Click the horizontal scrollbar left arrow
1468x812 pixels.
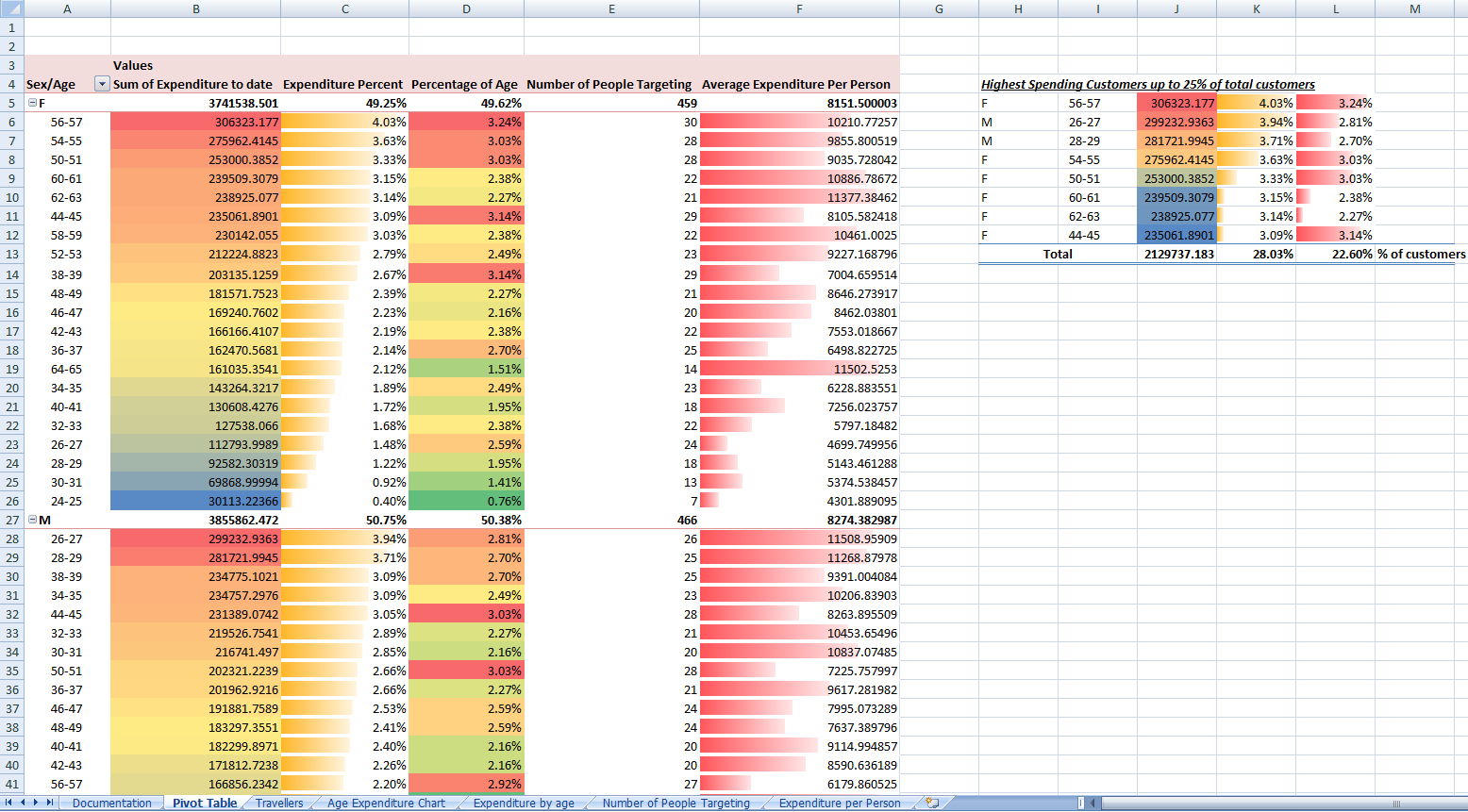1093,804
